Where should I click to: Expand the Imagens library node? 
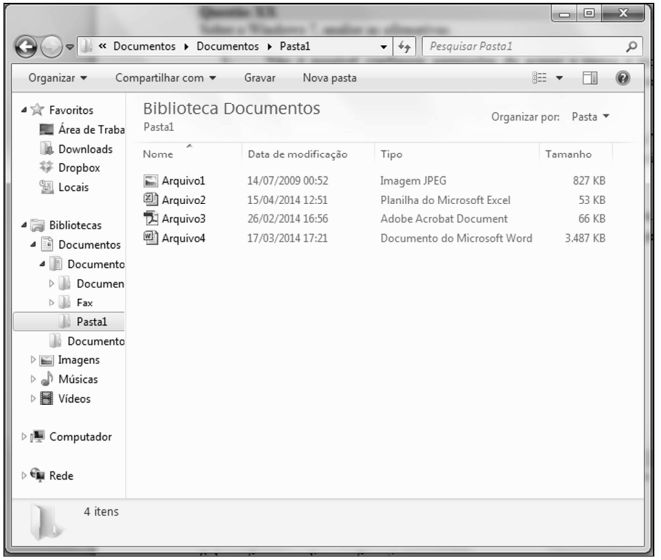click(x=34, y=360)
